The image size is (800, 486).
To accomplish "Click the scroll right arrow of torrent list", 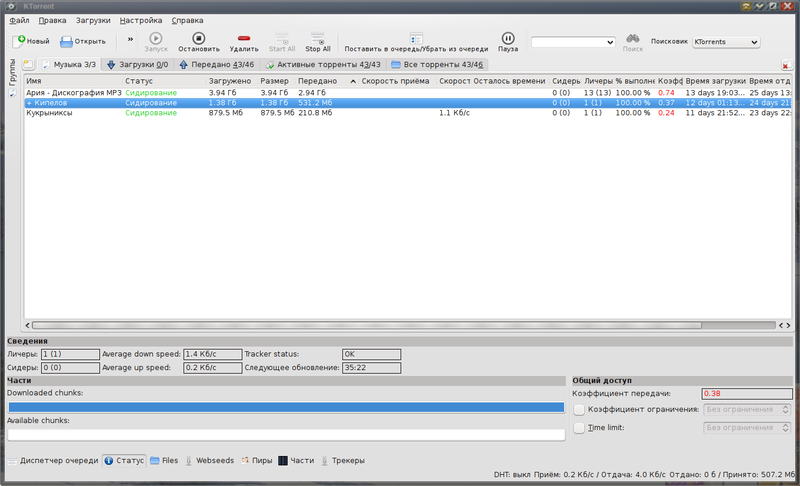I will point(788,325).
